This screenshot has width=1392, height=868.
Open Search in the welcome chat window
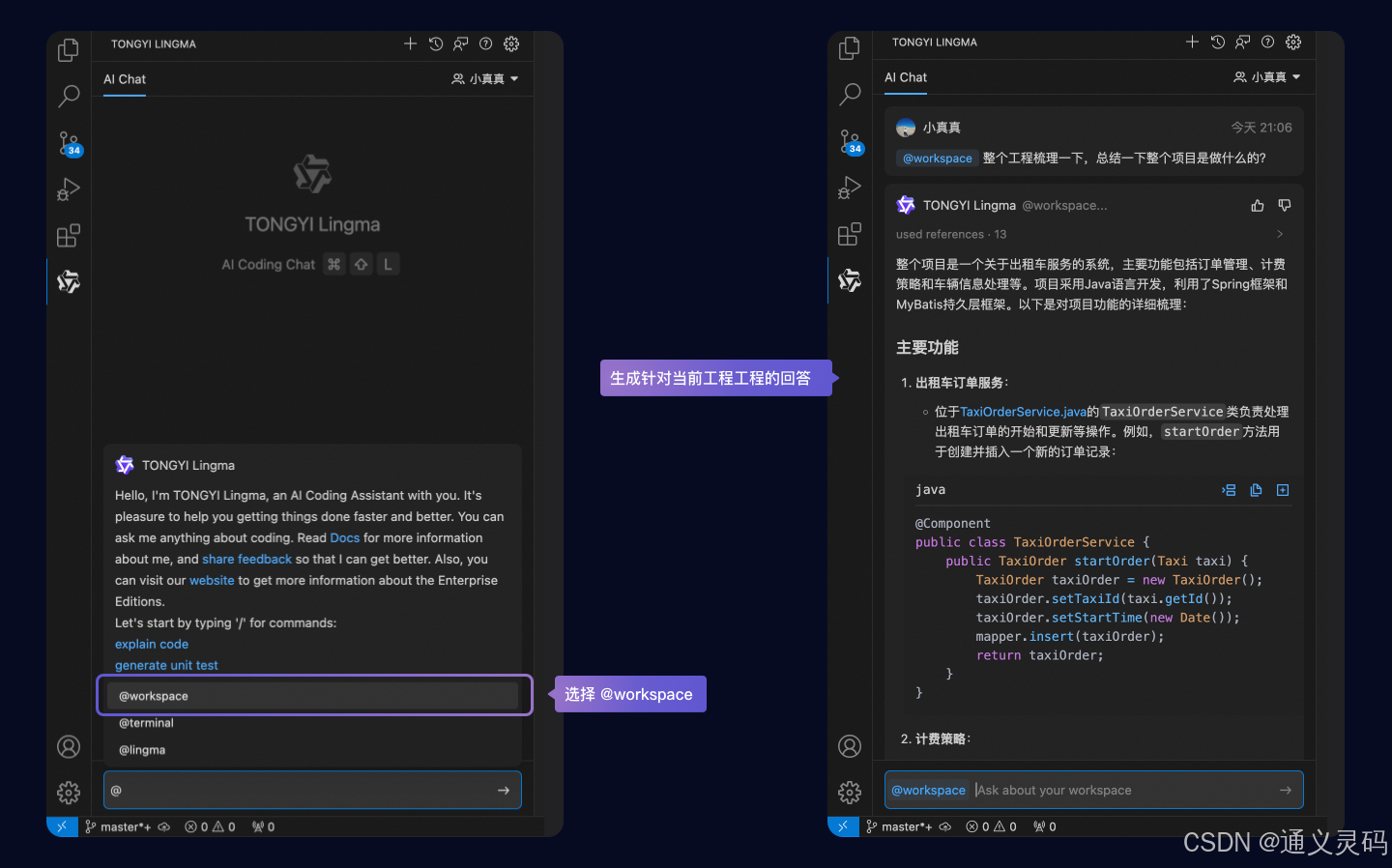69,96
